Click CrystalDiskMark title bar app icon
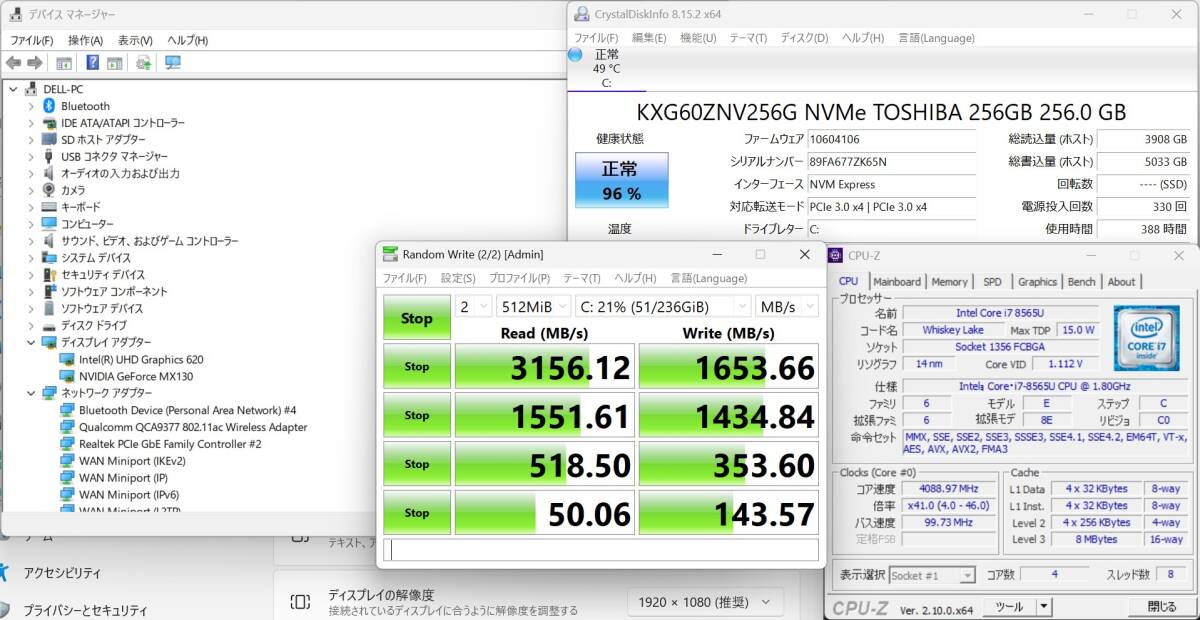This screenshot has height=620, width=1200. point(390,255)
